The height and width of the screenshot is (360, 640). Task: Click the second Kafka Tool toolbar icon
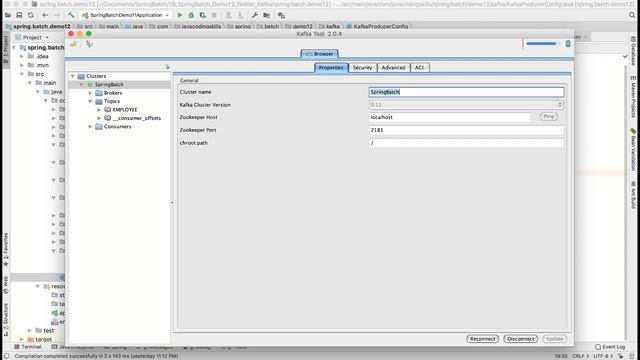(89, 44)
